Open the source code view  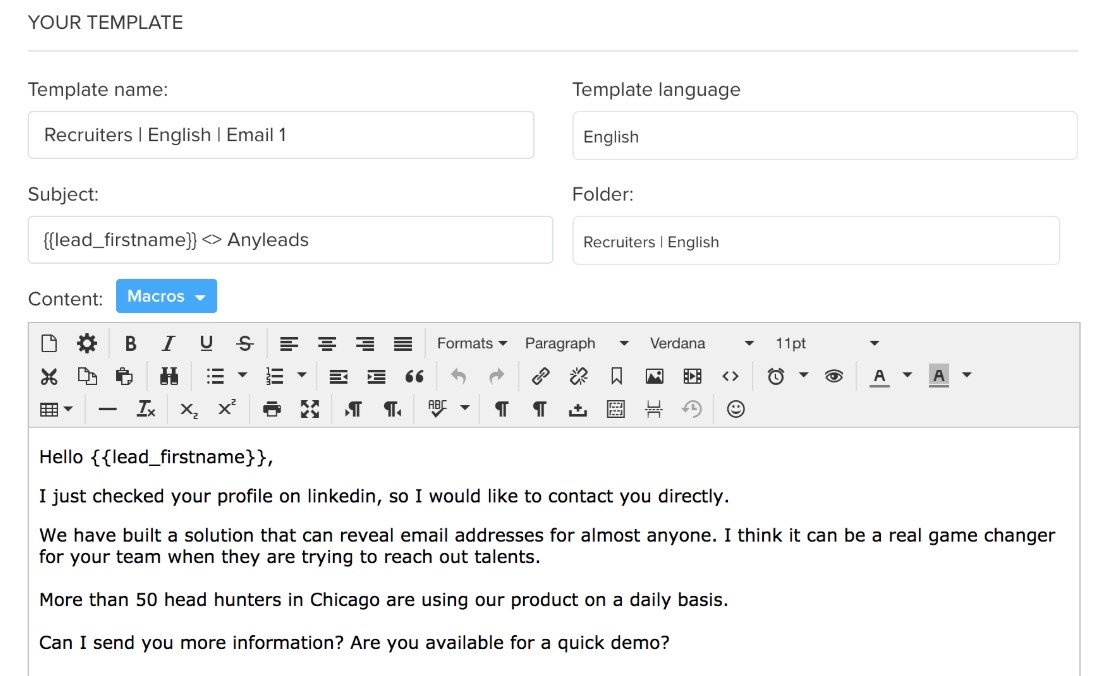coord(730,376)
